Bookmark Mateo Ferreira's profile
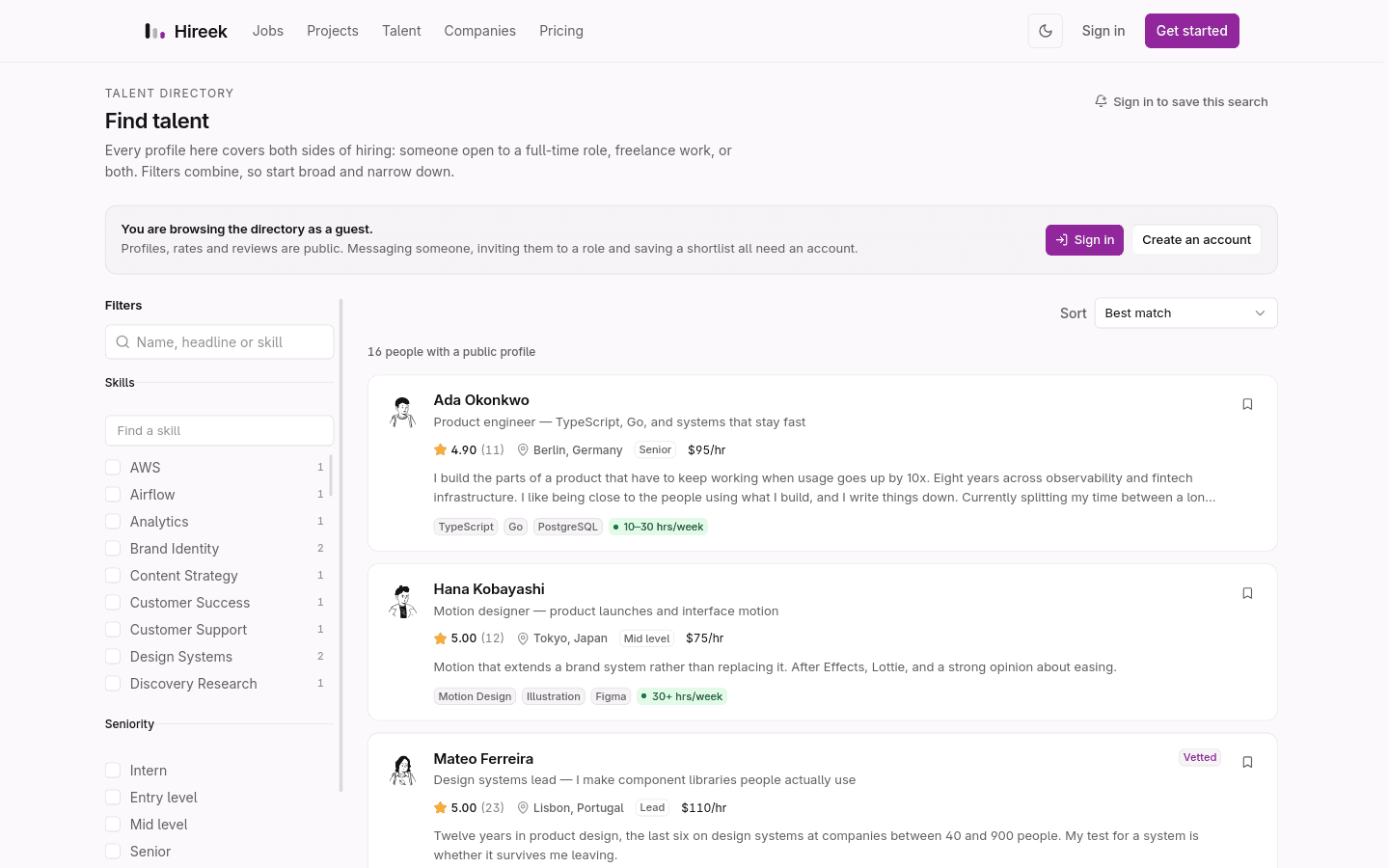Viewport: 1389px width, 868px height. tap(1247, 762)
